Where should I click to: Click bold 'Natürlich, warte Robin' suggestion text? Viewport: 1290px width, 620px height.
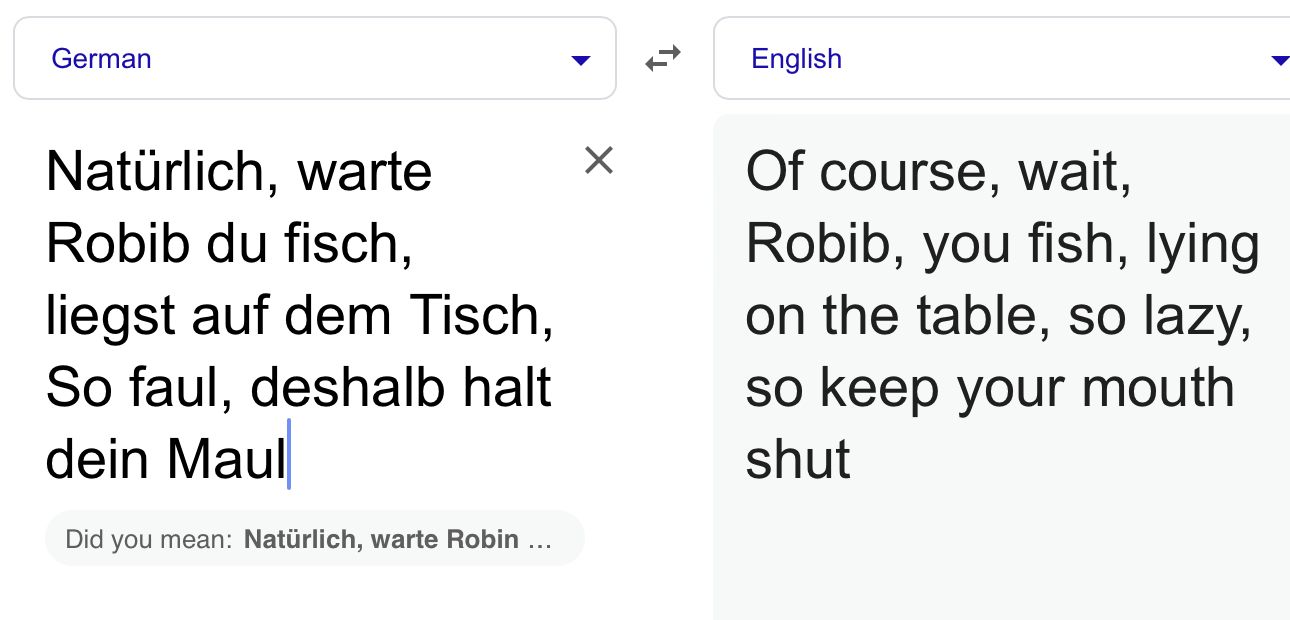coord(381,540)
